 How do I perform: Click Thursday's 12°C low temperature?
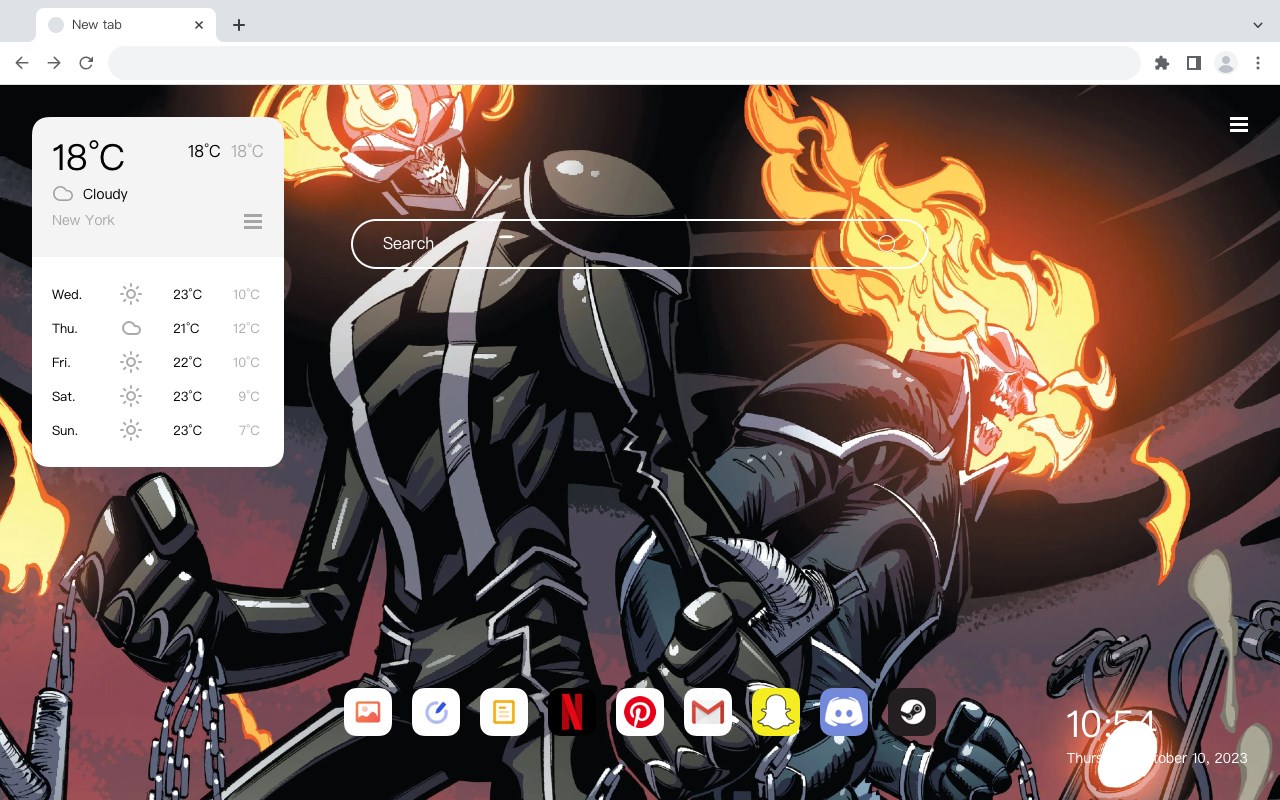pyautogui.click(x=246, y=328)
